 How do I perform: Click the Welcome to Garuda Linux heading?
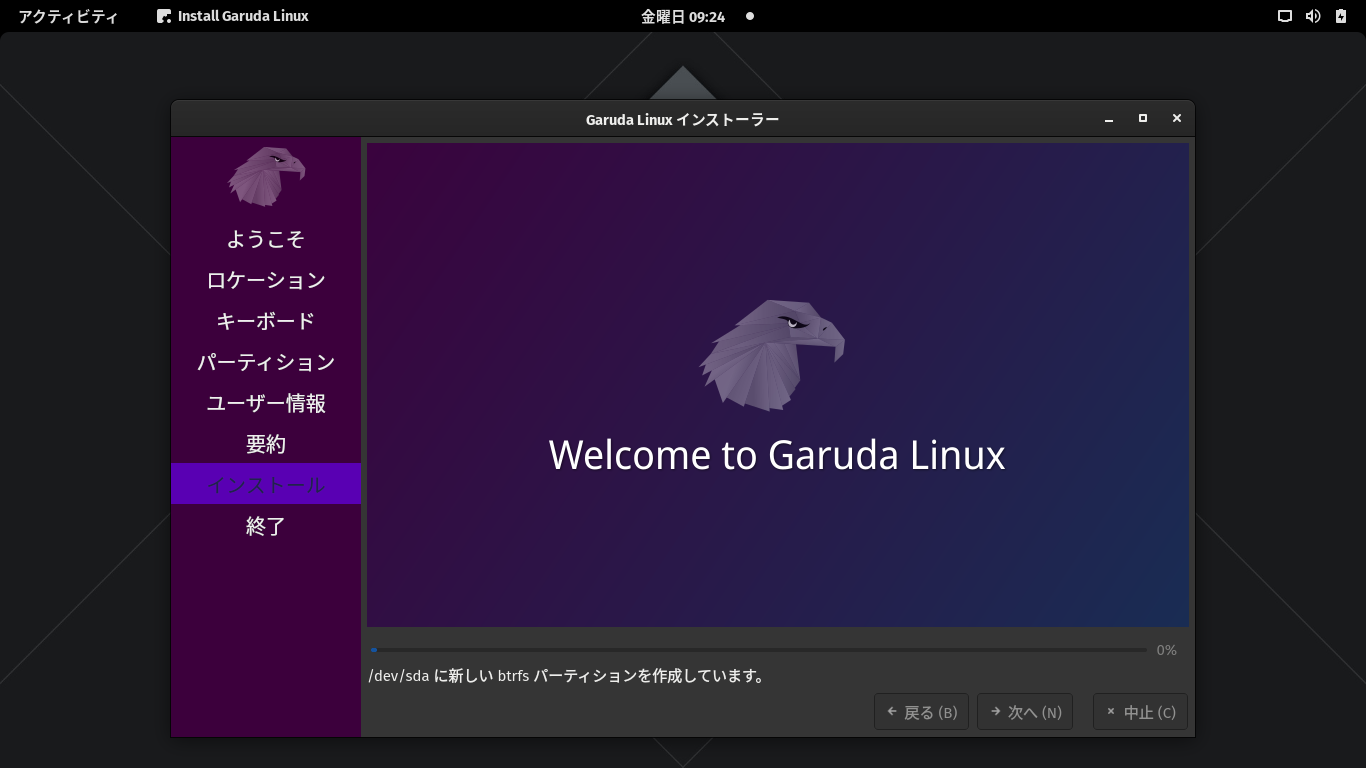[x=777, y=455]
